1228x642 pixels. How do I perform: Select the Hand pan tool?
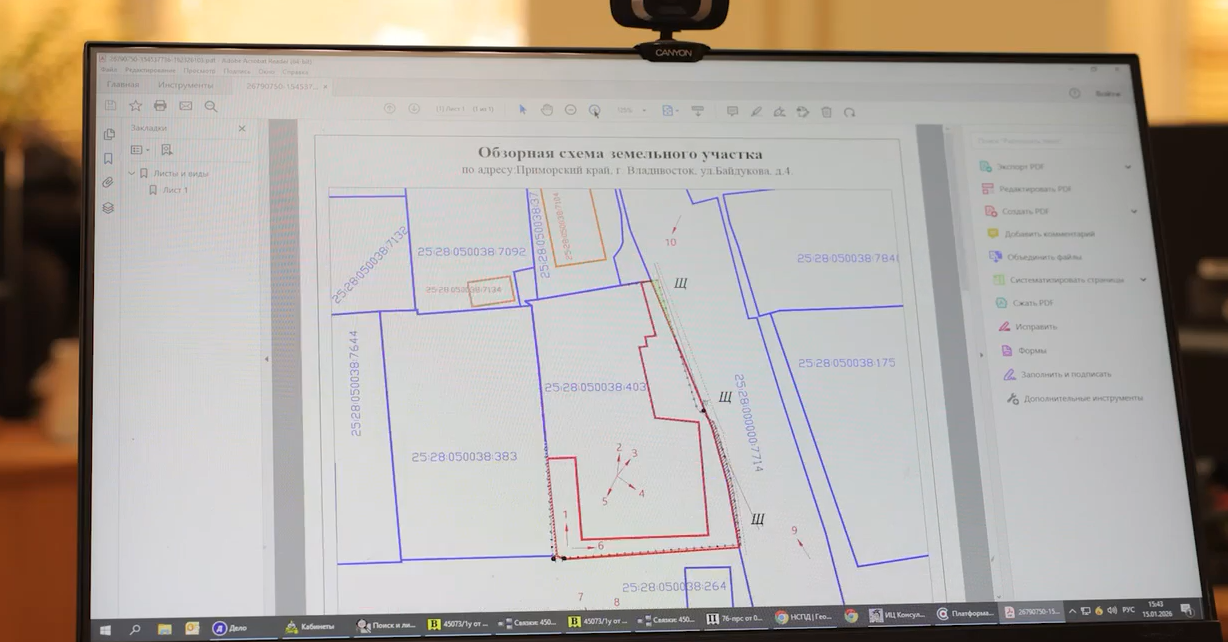coord(547,110)
